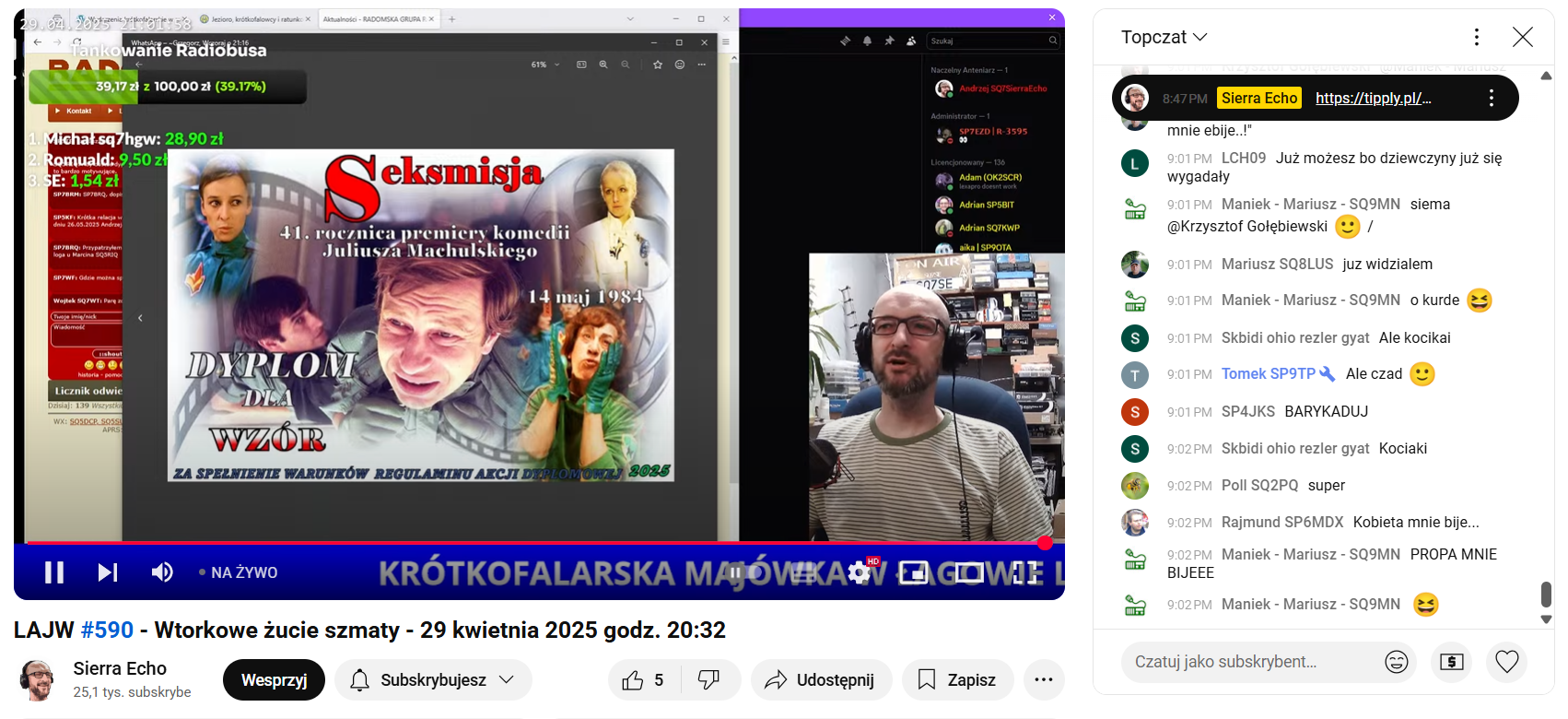Viewport: 1568px width, 719px height.
Task: Click Tomek SP9TP wrench moderator badge
Action: [1328, 374]
